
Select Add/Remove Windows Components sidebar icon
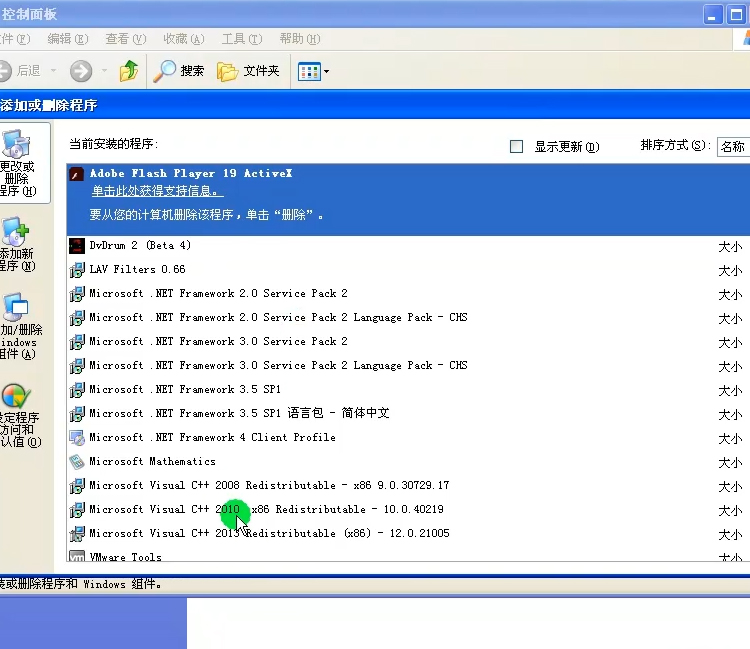(x=16, y=307)
